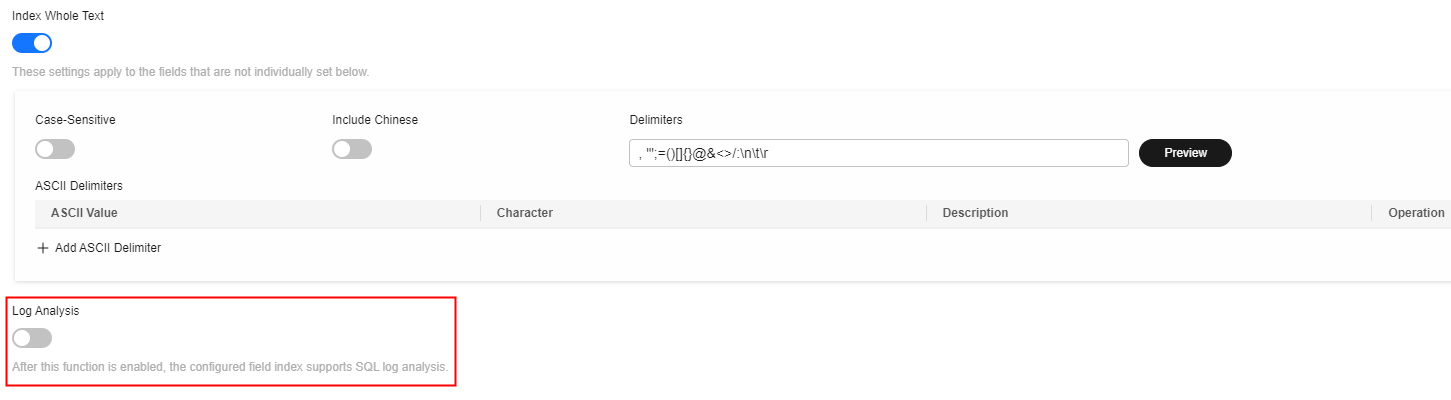Click the Include Chinese label
Viewport: 1451px width, 400px height.
[375, 120]
